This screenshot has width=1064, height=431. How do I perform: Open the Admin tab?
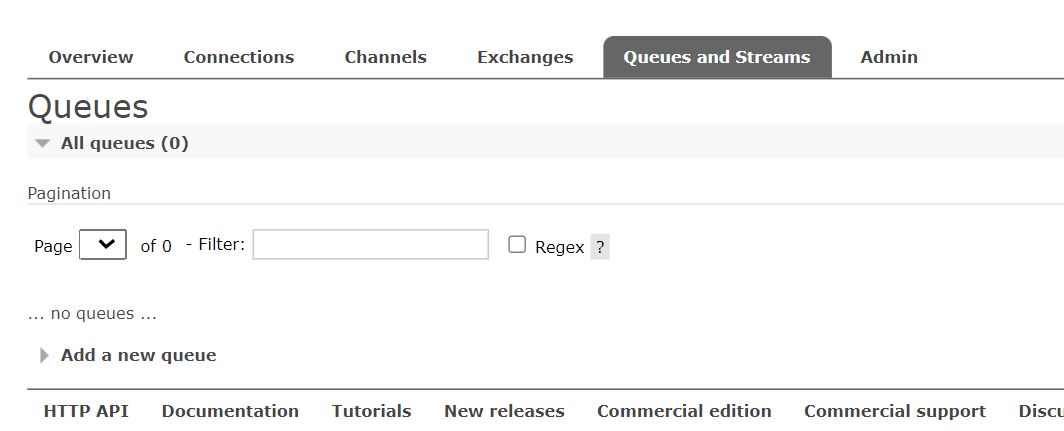(889, 57)
